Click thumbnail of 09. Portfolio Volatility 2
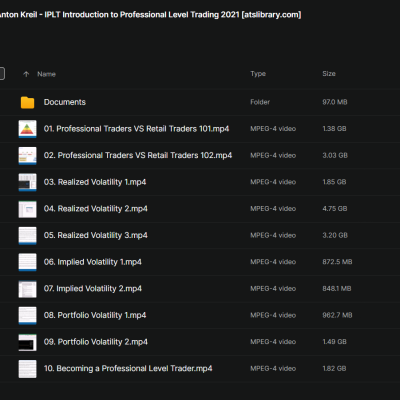400x400 pixels. (27, 342)
